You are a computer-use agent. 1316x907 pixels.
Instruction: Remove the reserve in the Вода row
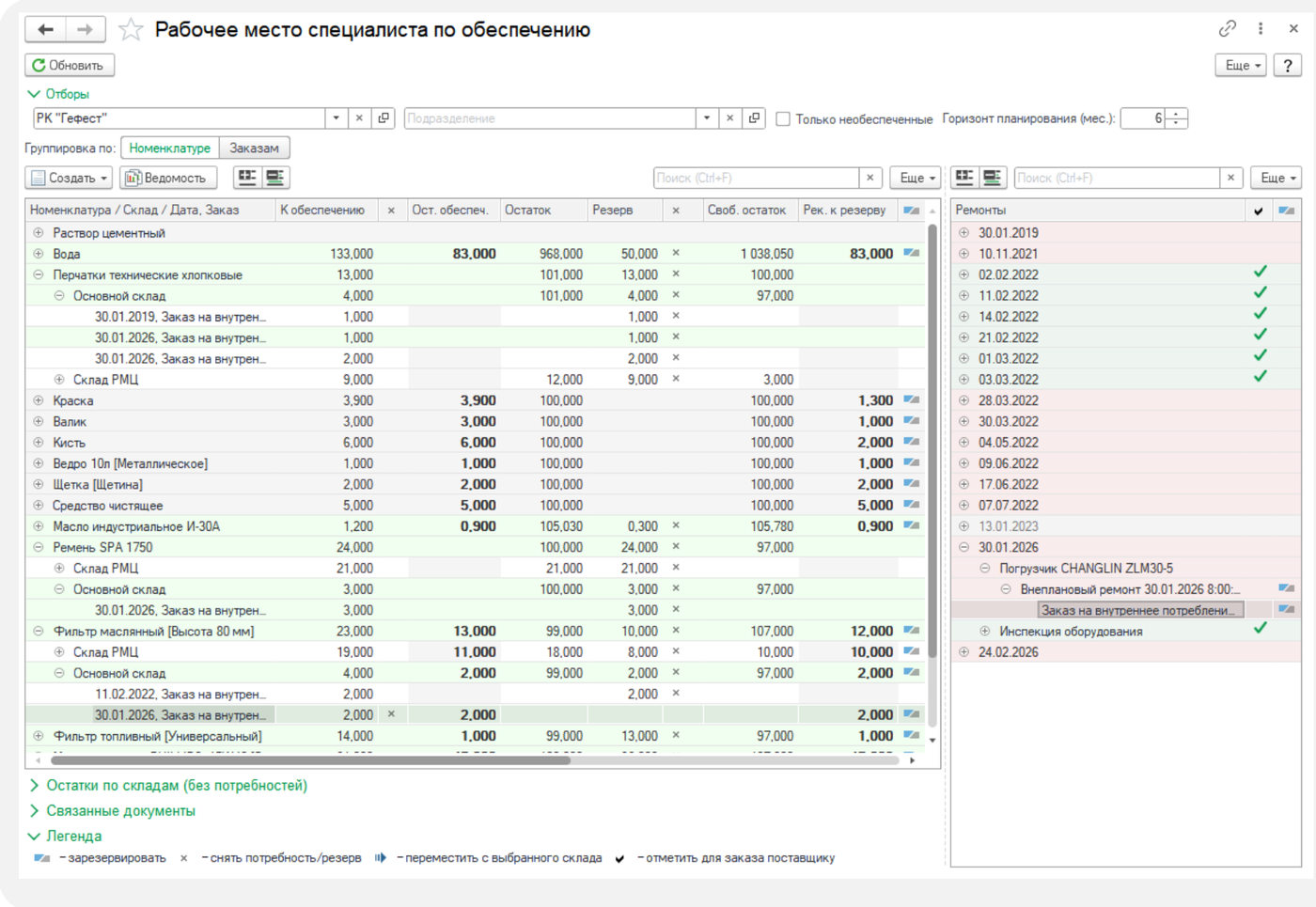(676, 254)
